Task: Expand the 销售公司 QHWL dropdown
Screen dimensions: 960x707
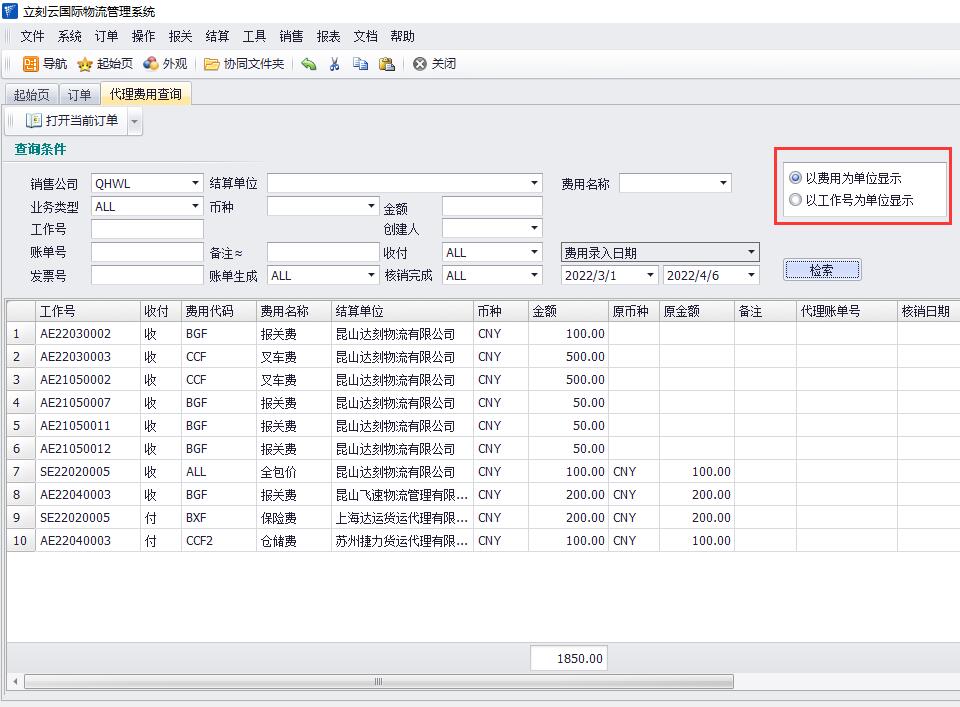Action: tap(195, 183)
